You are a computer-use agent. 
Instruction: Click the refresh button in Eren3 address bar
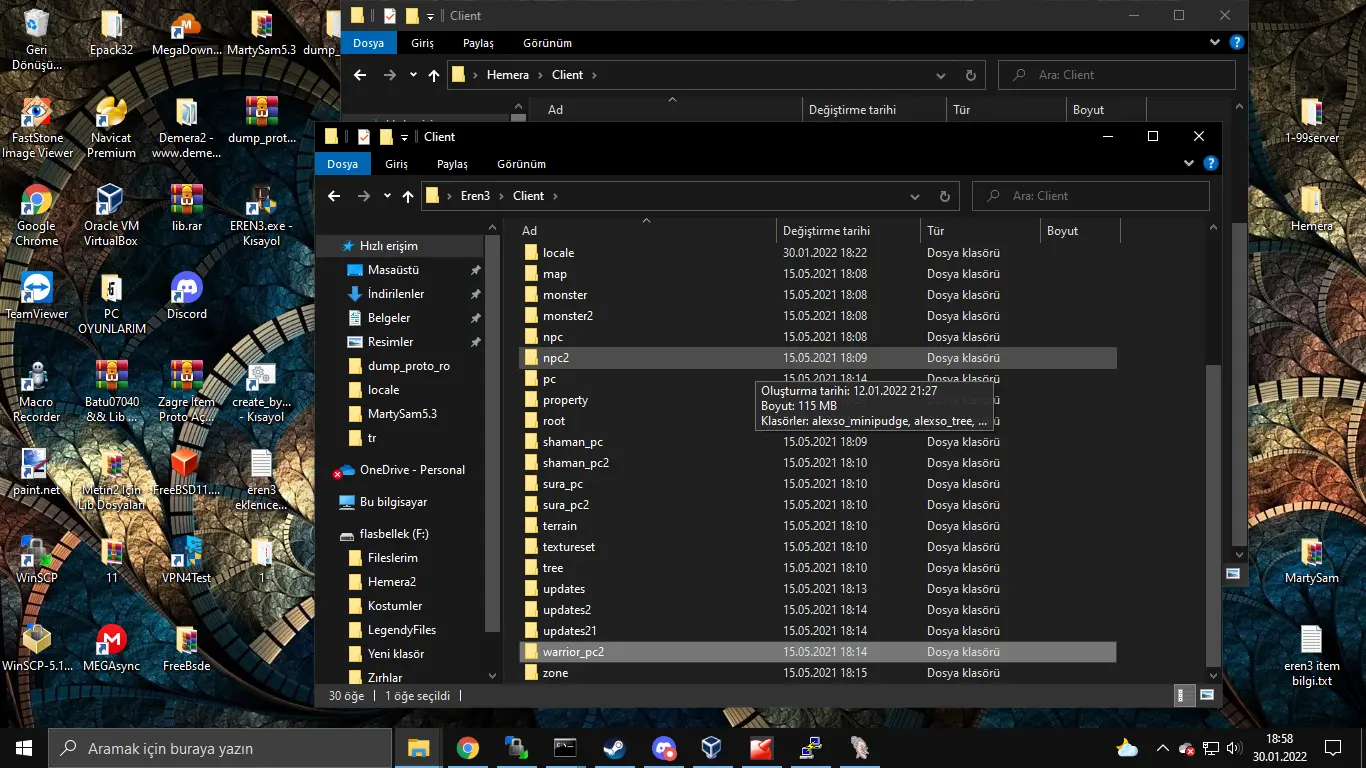(944, 196)
